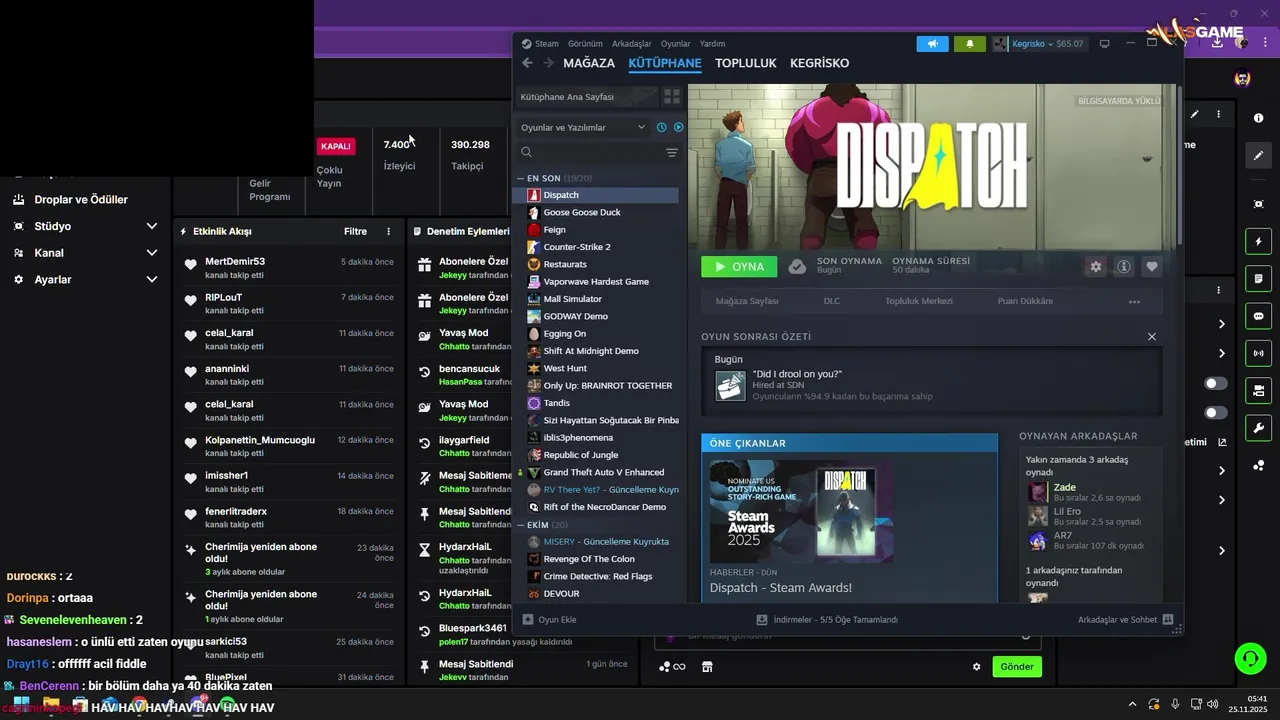Open broadcast signal icon in Twitch sidebar
The height and width of the screenshot is (720, 1280).
point(1258,353)
